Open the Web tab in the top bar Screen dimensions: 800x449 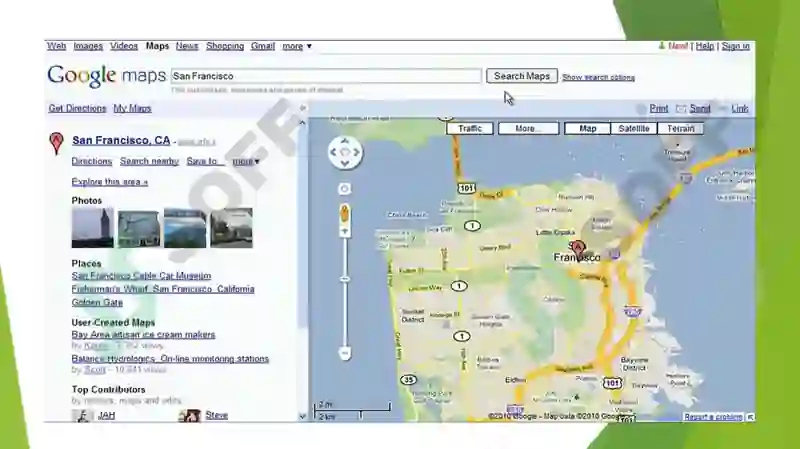[x=56, y=46]
